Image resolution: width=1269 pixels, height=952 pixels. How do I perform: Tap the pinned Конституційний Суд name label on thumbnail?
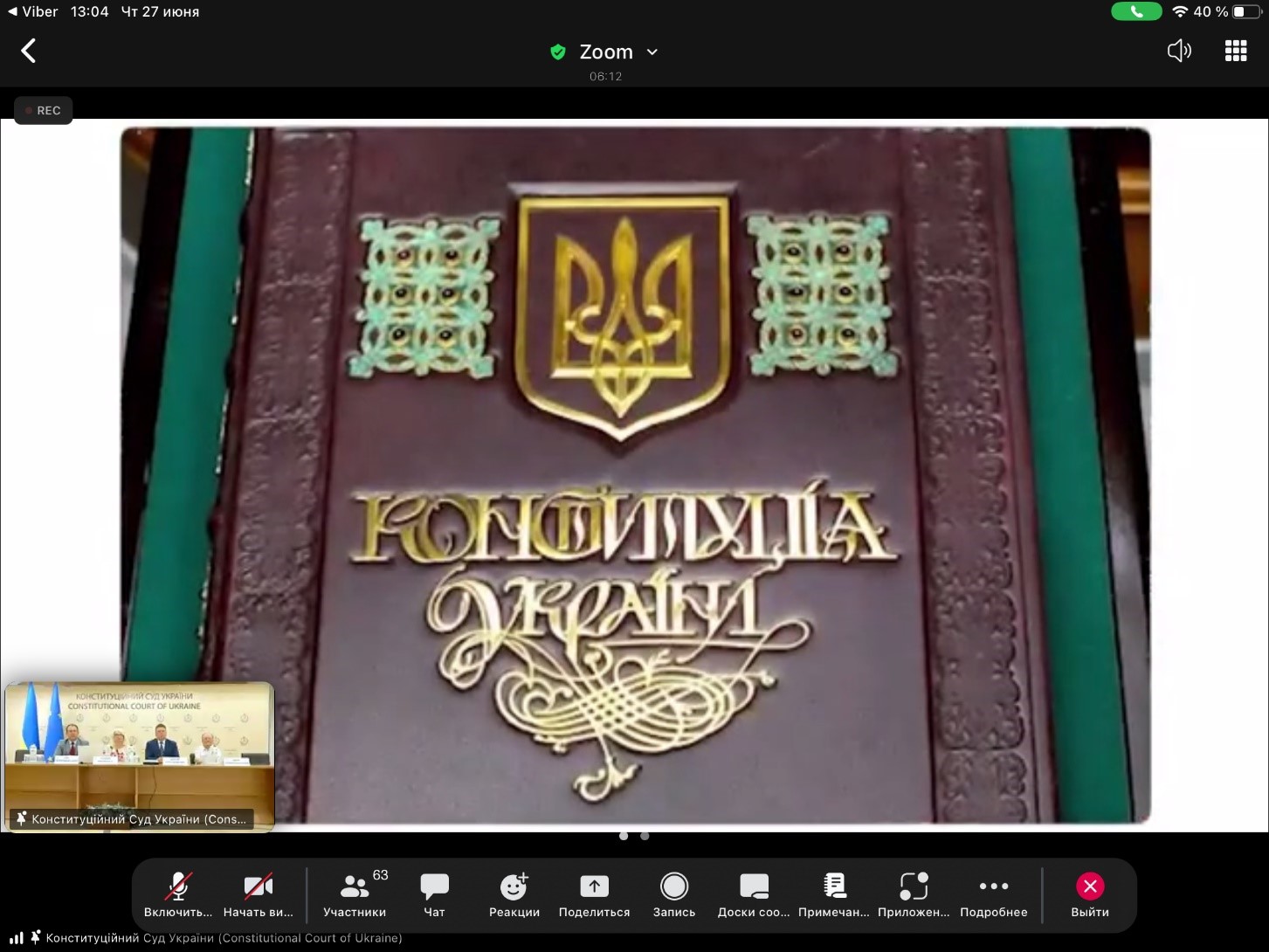[x=132, y=819]
